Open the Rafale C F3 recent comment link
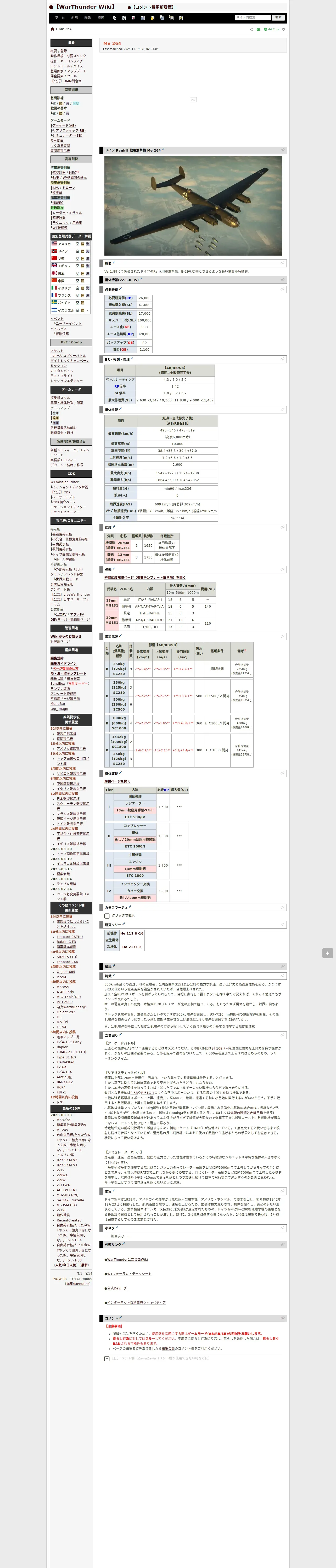The image size is (336, 1568). click(66, 942)
